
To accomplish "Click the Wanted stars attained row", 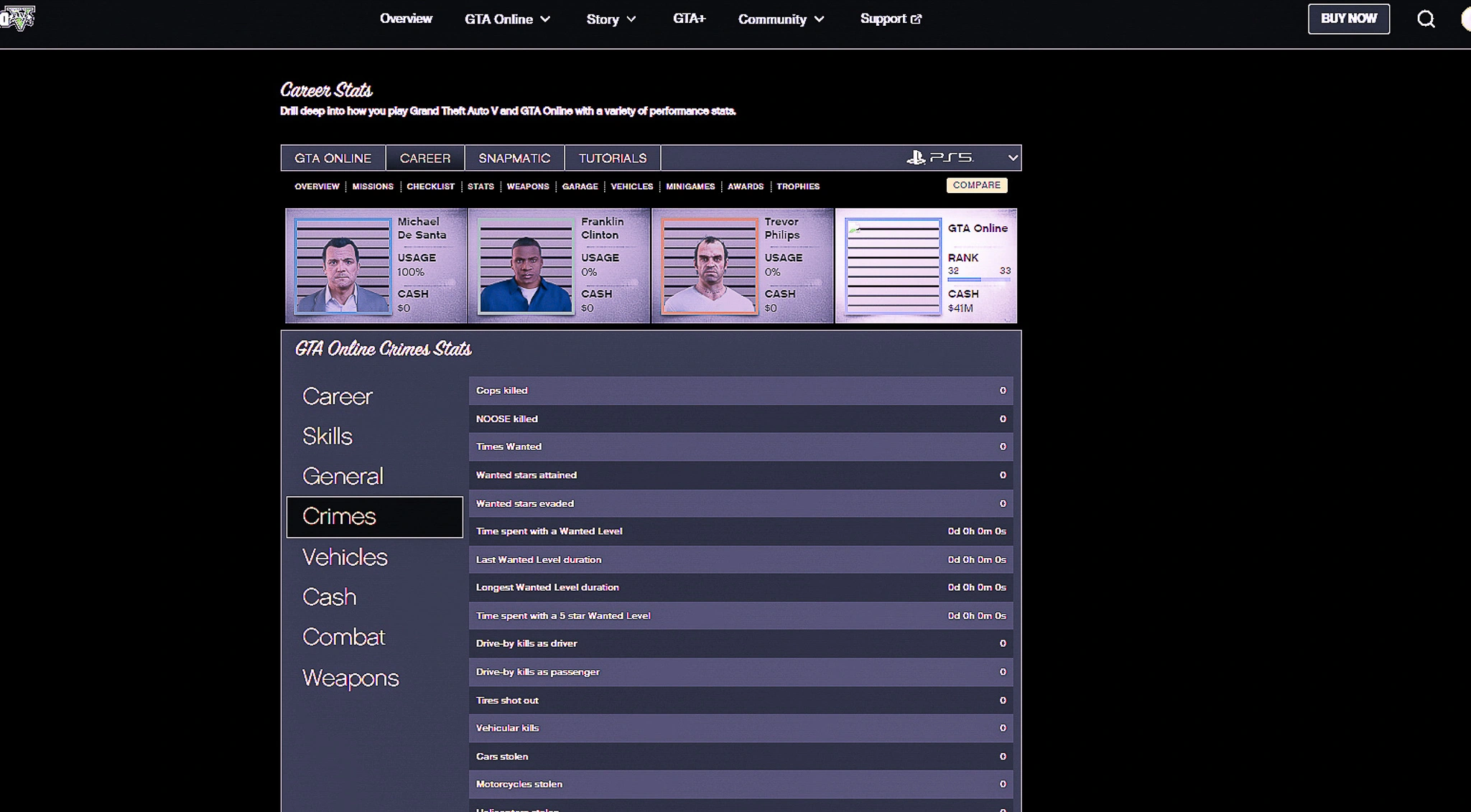I will pos(741,475).
